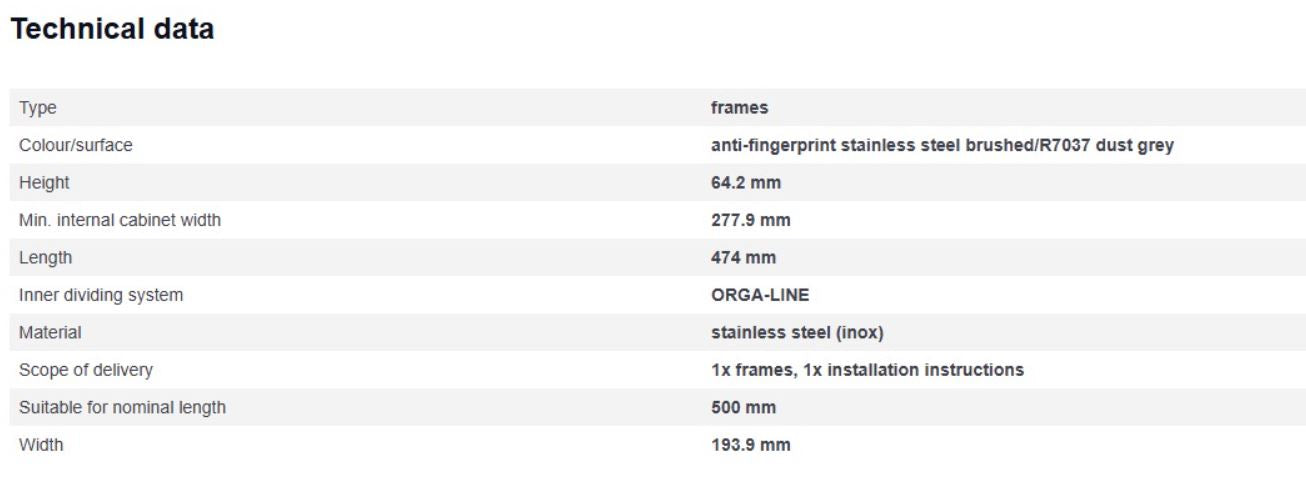
Task: Click the Length row label
Action: [46, 258]
